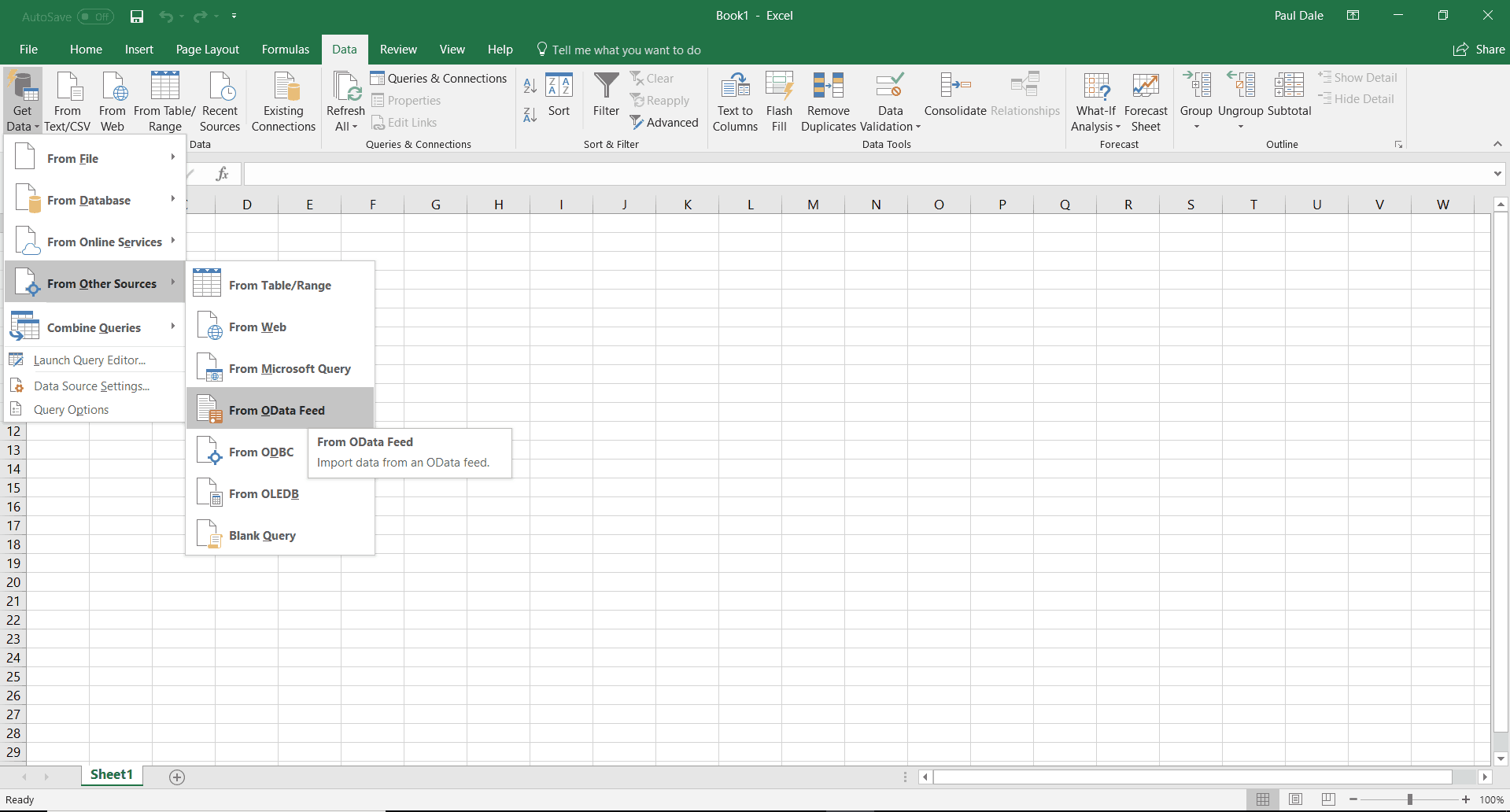
Task: Click the Share button
Action: tap(1479, 50)
